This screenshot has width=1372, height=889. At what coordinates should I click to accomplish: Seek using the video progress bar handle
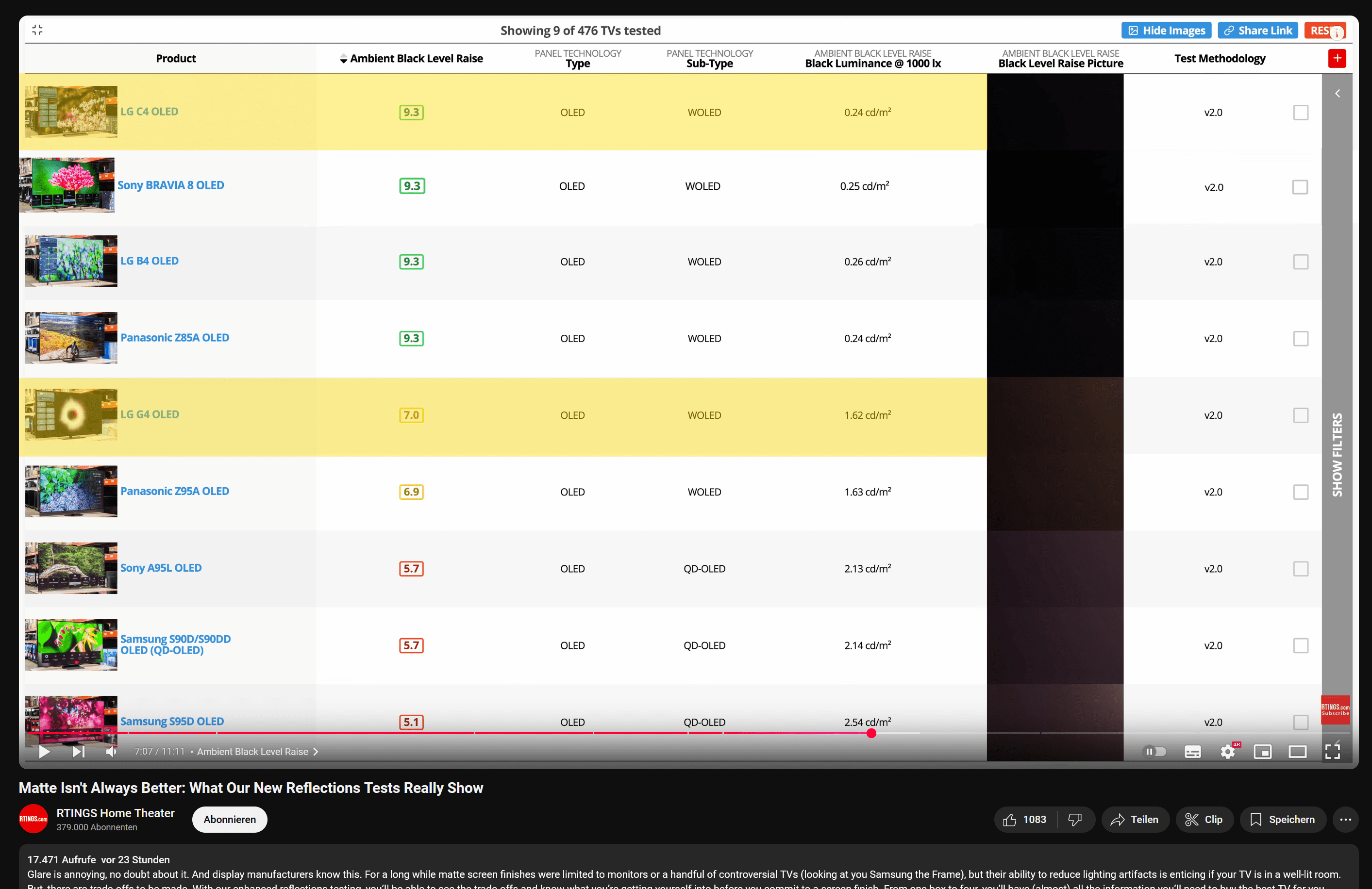tap(871, 733)
